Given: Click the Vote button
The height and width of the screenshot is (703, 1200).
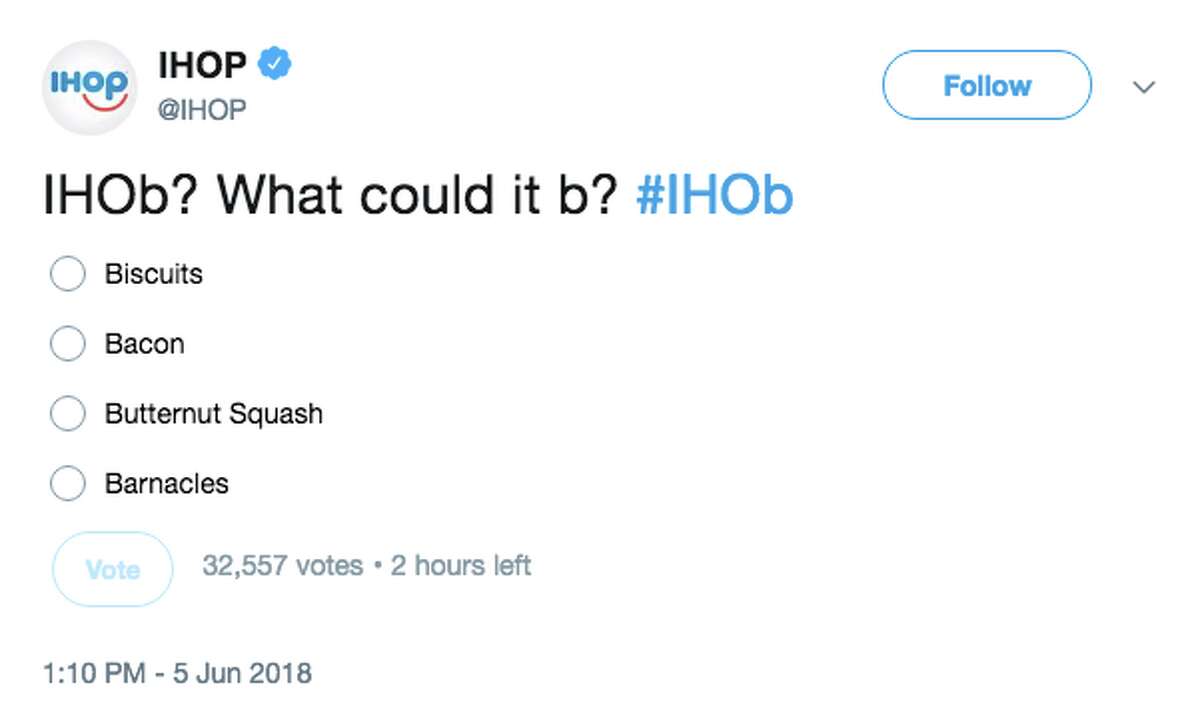Looking at the screenshot, I should (111, 570).
